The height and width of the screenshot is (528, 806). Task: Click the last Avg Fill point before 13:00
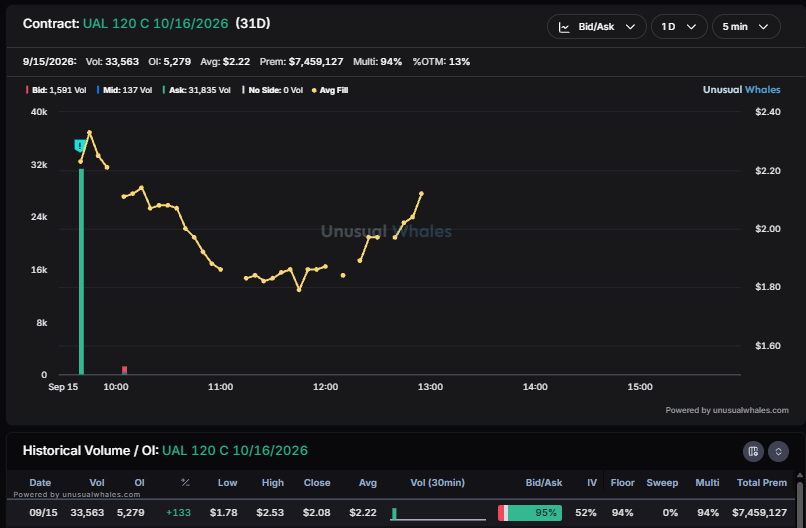click(422, 194)
